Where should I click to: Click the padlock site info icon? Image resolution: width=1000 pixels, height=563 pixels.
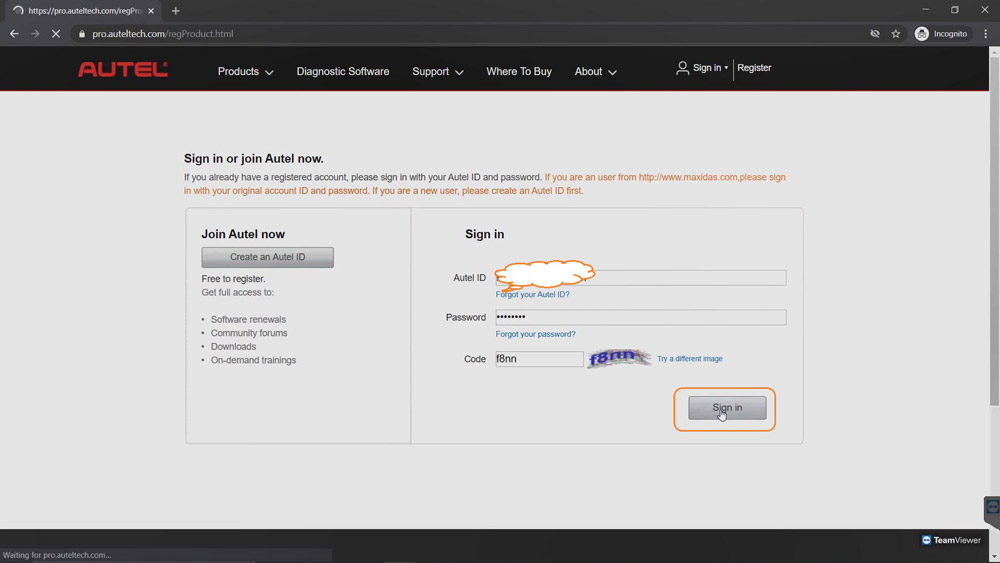coord(82,34)
